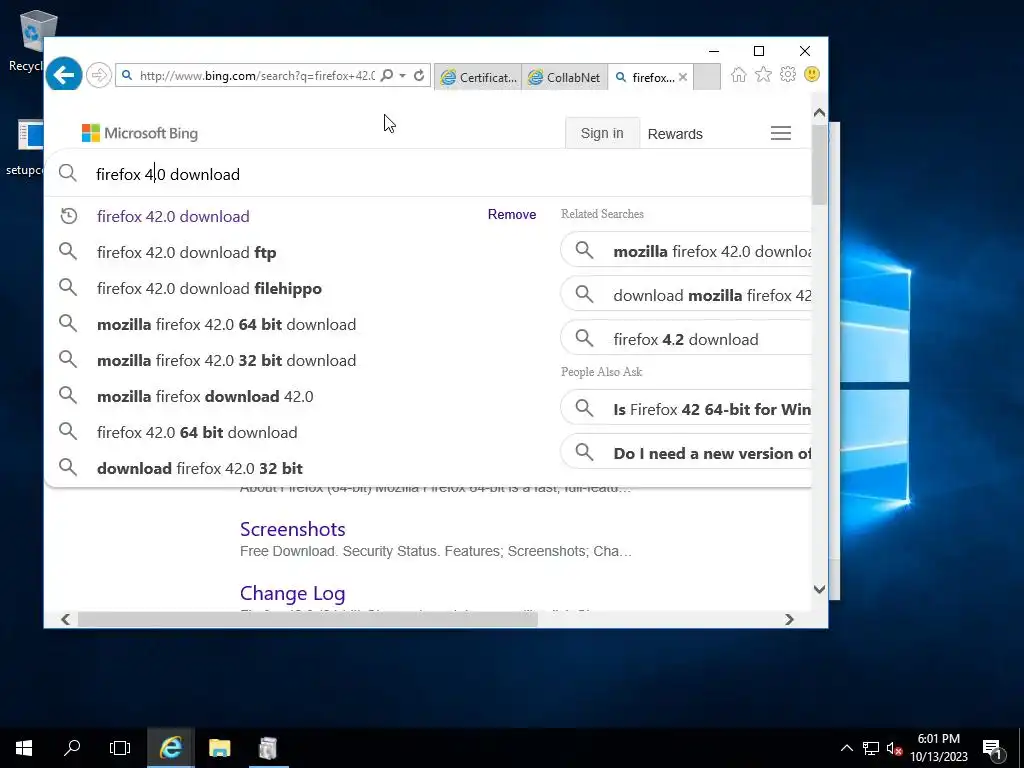Click Internet Explorer taskbar icon

170,748
